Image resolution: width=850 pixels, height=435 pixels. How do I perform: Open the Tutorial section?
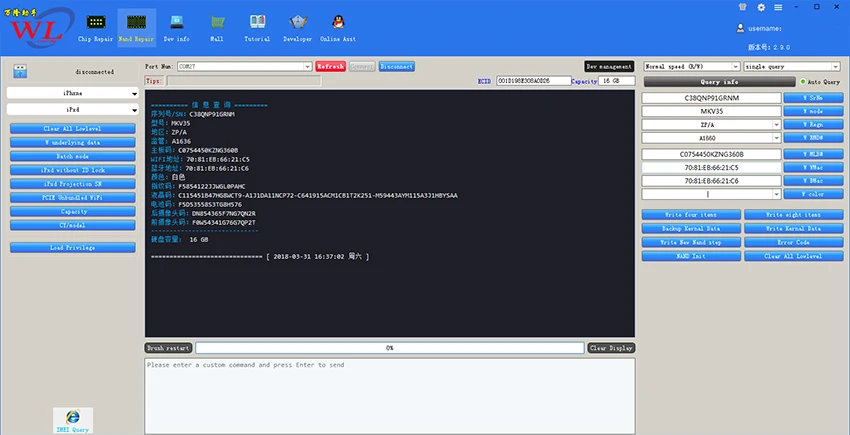pos(257,28)
